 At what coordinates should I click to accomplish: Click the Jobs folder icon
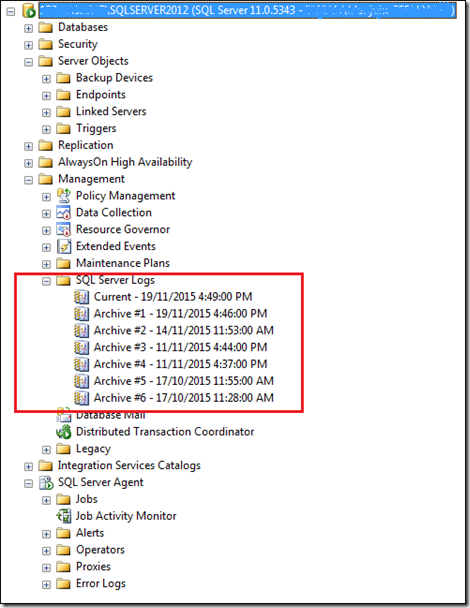click(63, 499)
